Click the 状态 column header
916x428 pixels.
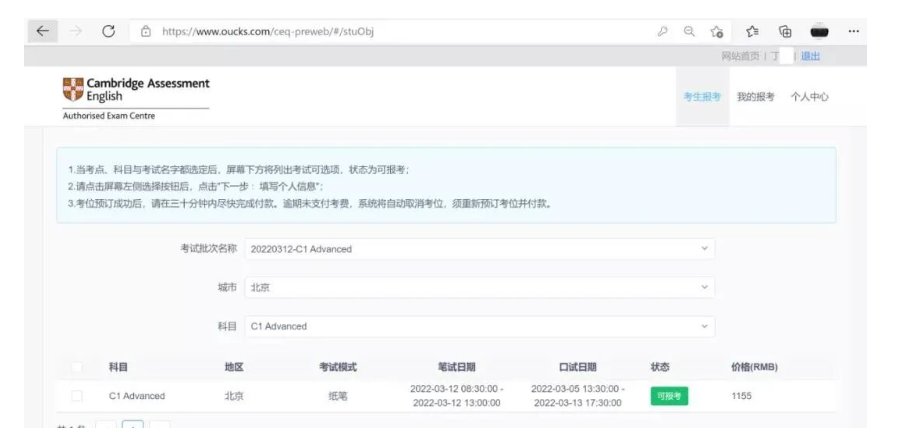coord(660,367)
